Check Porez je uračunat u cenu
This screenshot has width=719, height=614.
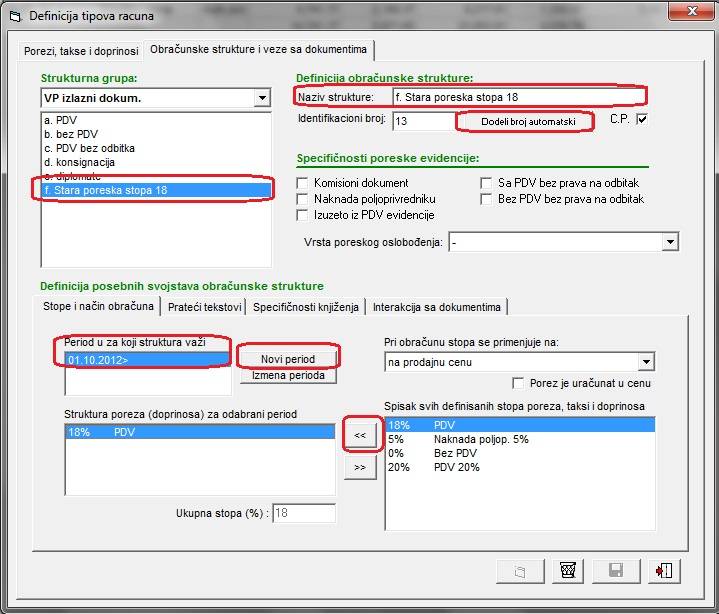(518, 383)
